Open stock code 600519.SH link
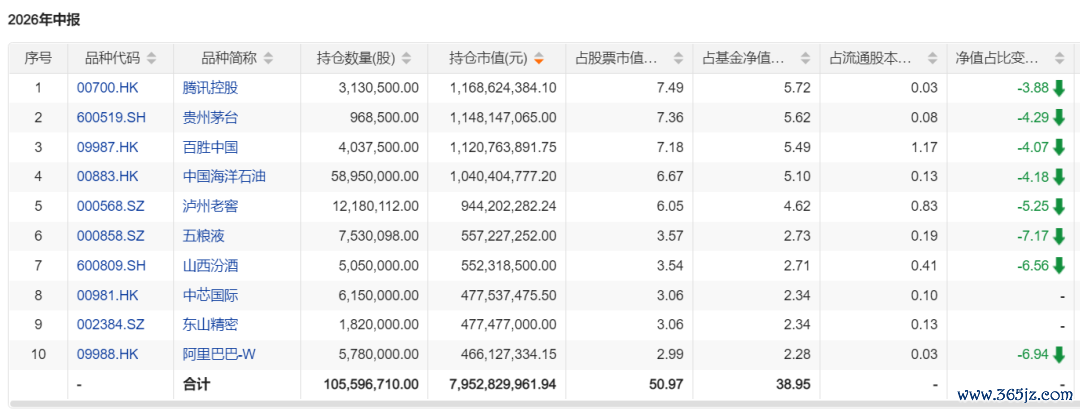1080x410 pixels. tap(111, 117)
